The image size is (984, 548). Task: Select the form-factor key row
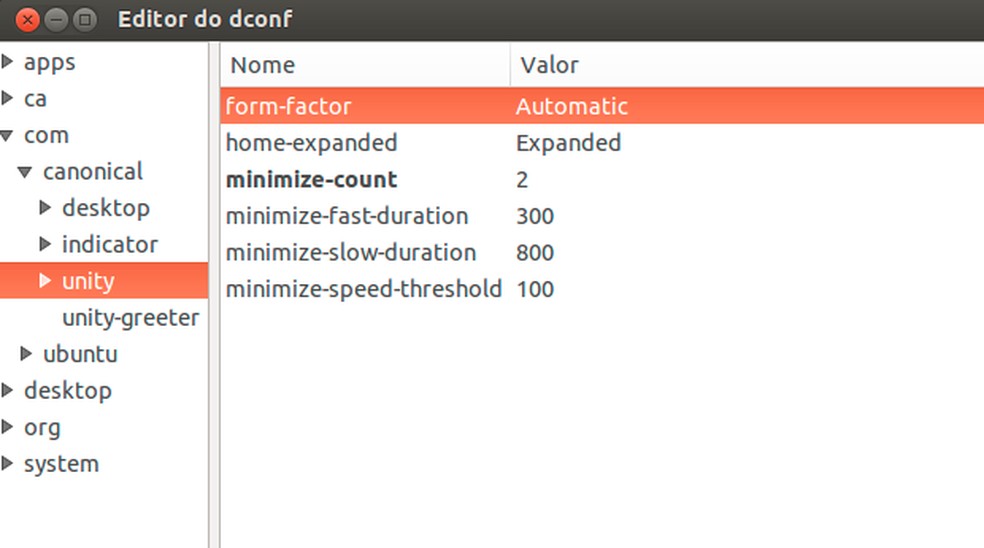pyautogui.click(x=289, y=106)
